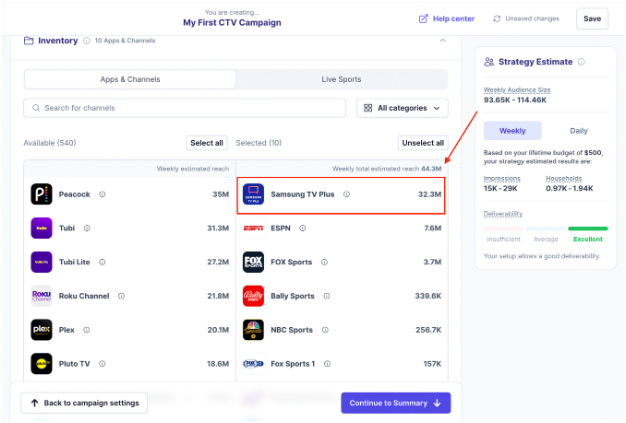Click the Bally Sports 339.6K value
Screen dimensions: 626x423
point(428,296)
